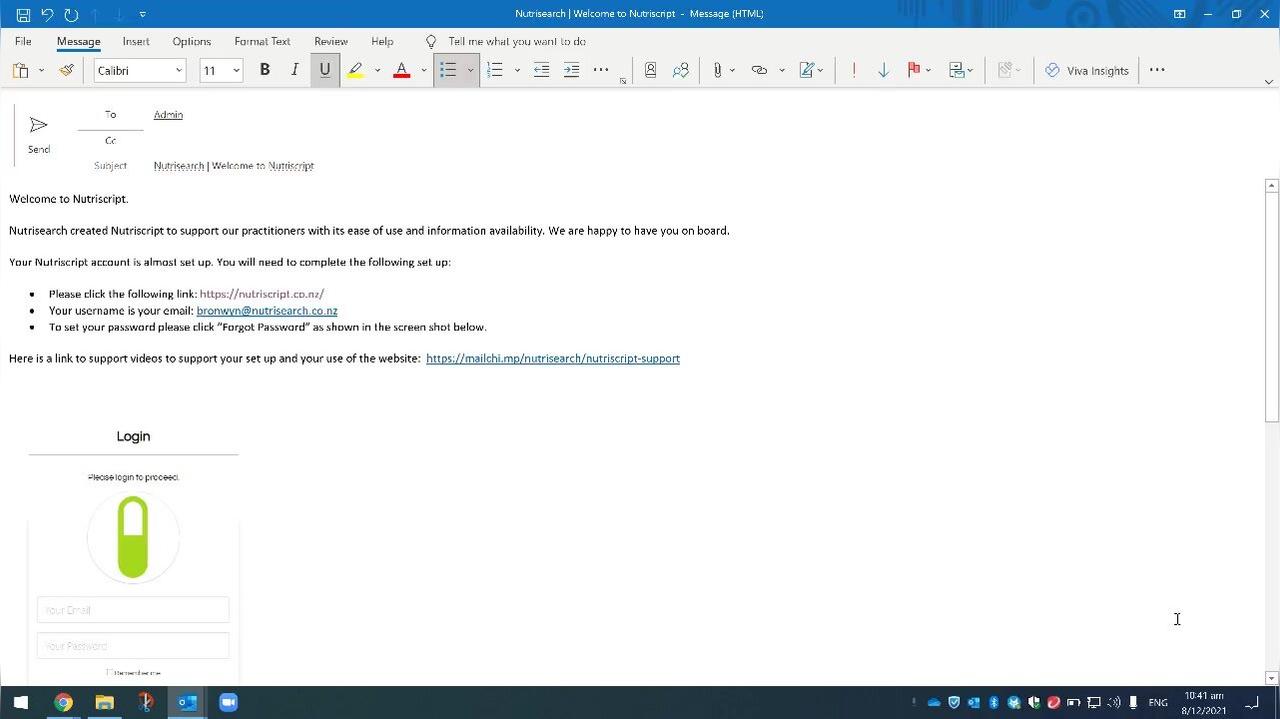Switch to the Format Text tab
Viewport: 1280px width, 719px height.
(262, 41)
